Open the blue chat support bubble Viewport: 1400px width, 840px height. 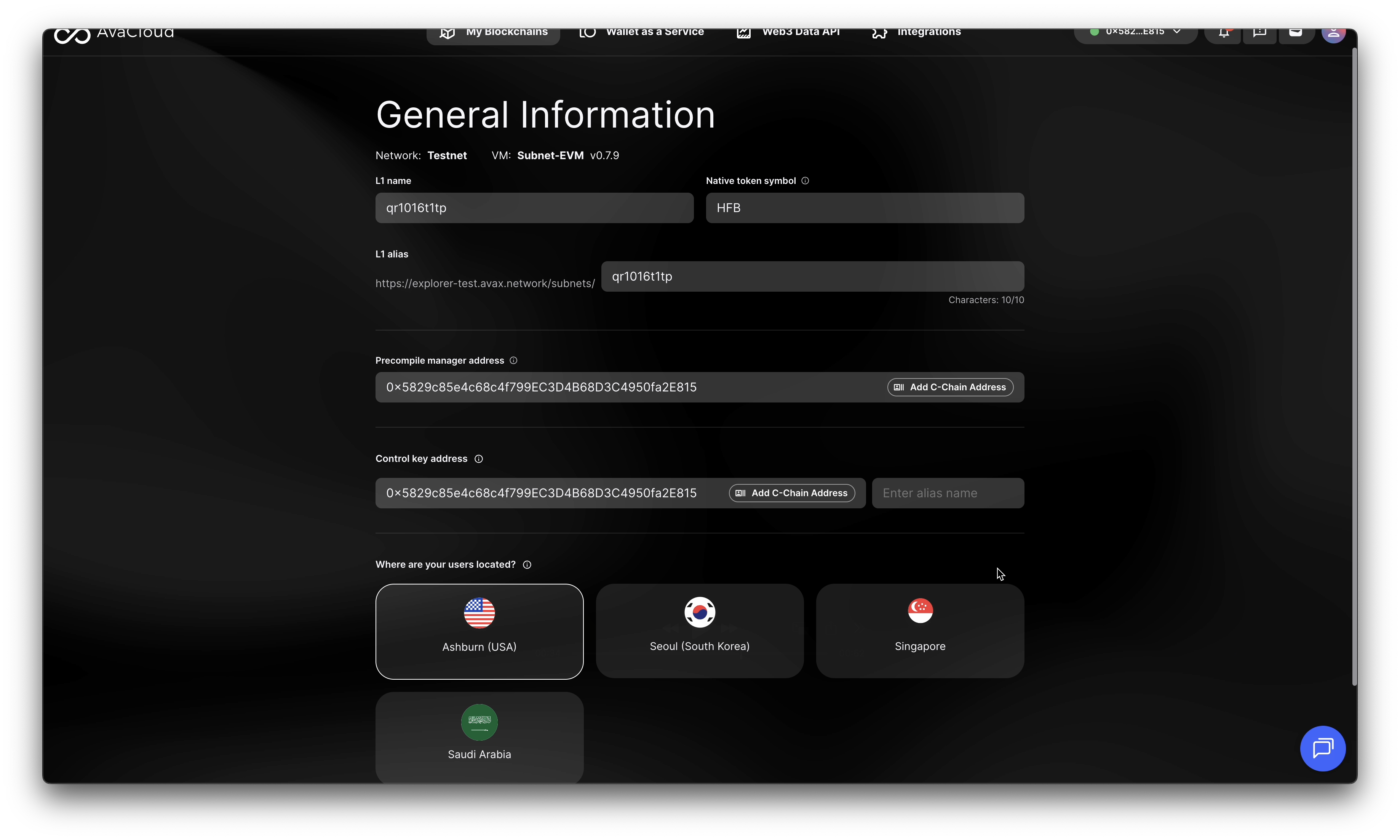1322,748
